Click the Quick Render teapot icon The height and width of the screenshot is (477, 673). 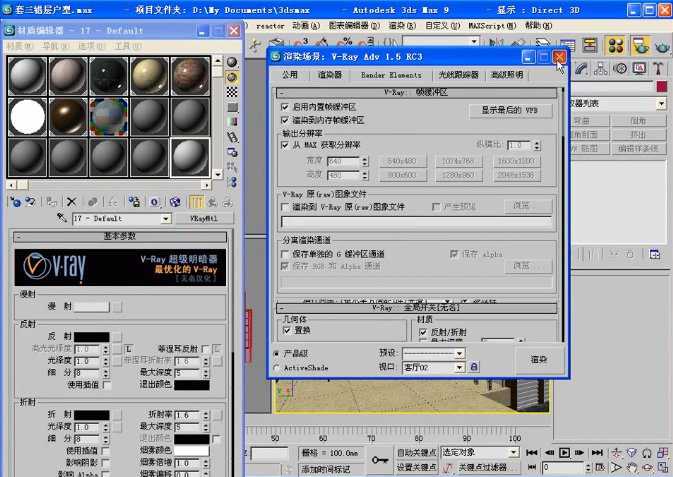[662, 46]
